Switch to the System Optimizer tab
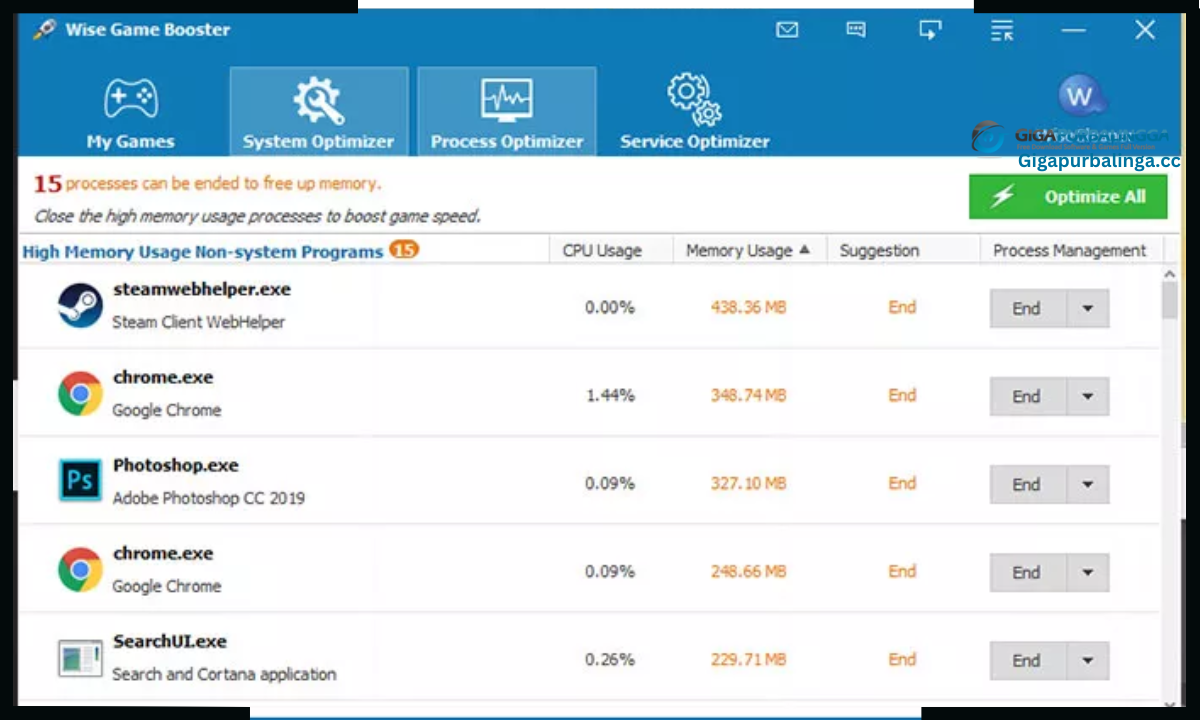The height and width of the screenshot is (720, 1200). (x=318, y=112)
